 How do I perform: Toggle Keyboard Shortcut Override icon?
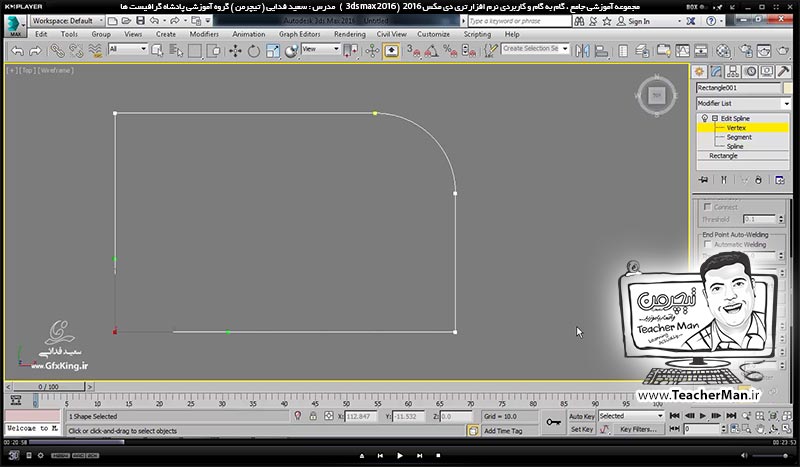(x=391, y=51)
